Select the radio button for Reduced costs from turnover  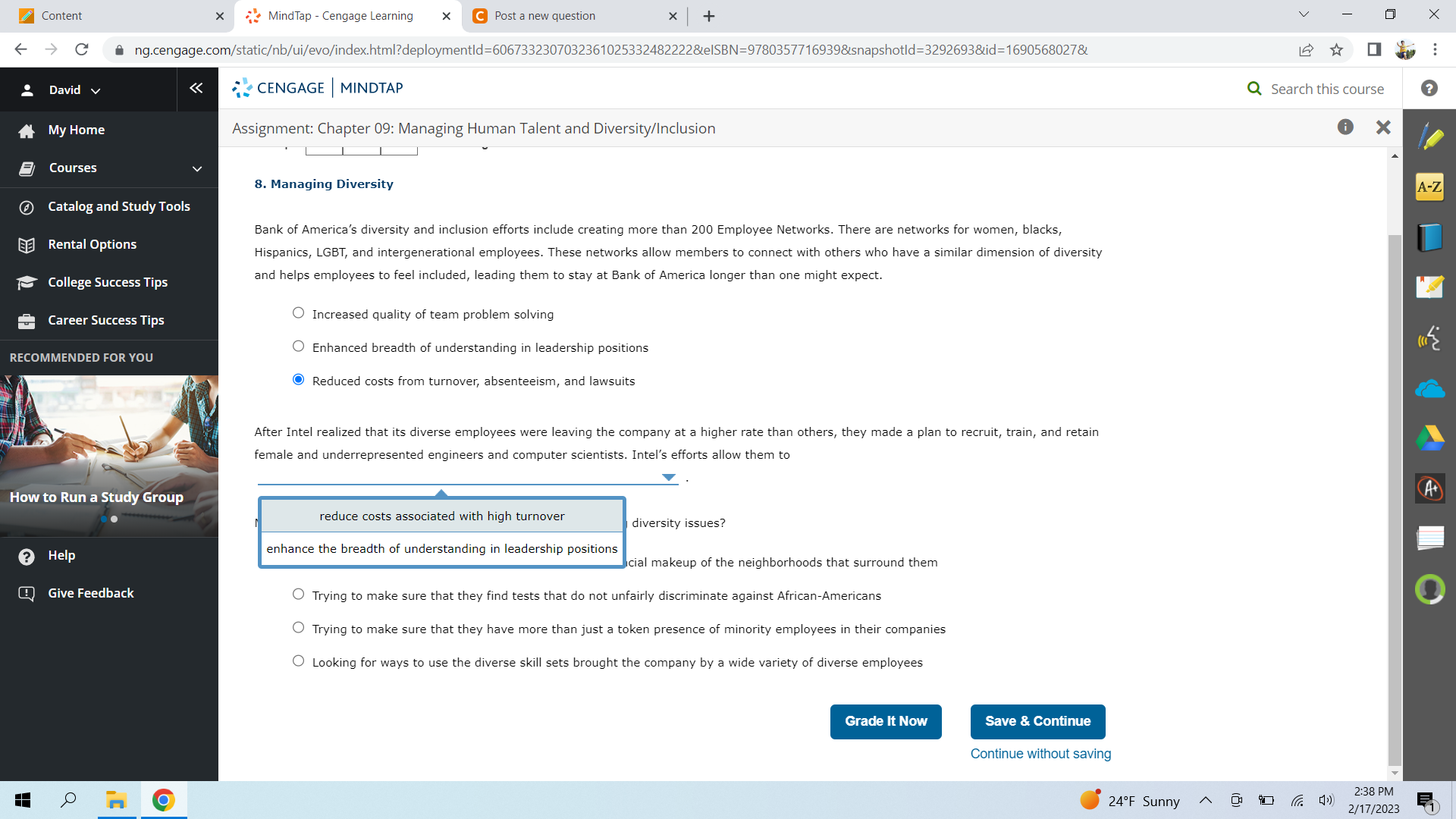pyautogui.click(x=297, y=380)
